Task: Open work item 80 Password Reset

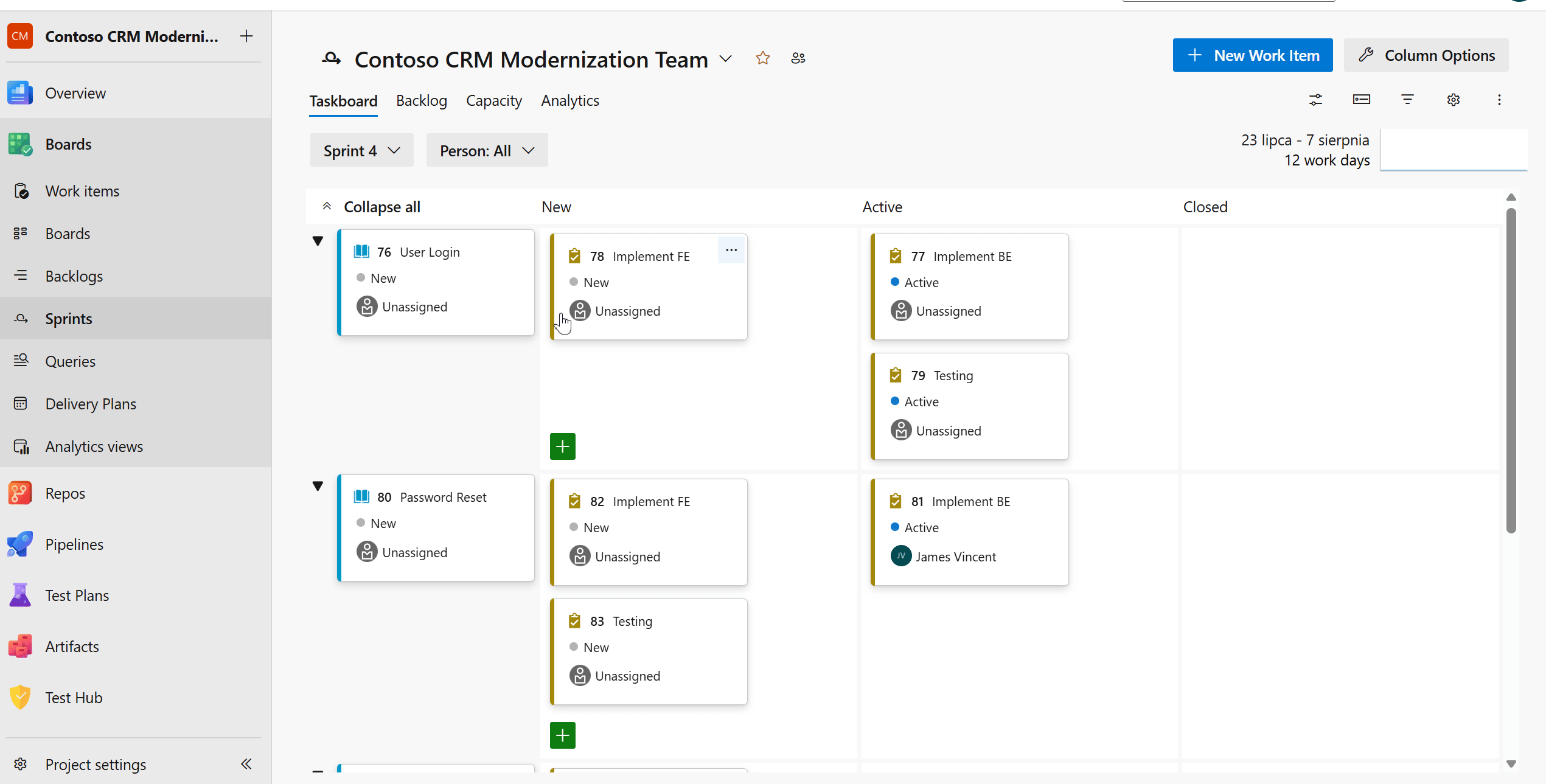Action: pos(443,497)
